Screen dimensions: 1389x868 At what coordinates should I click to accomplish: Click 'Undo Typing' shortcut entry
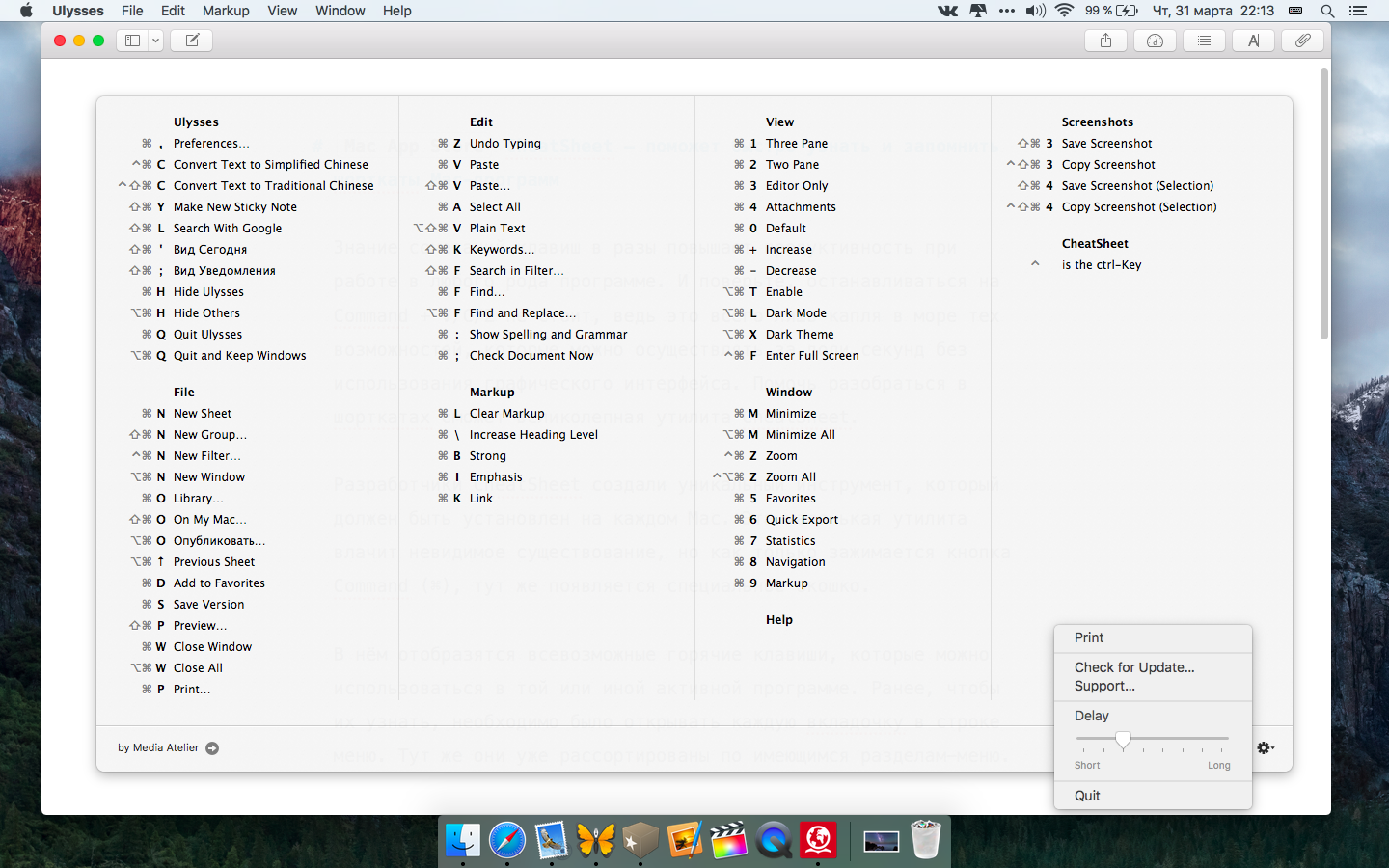tap(505, 144)
